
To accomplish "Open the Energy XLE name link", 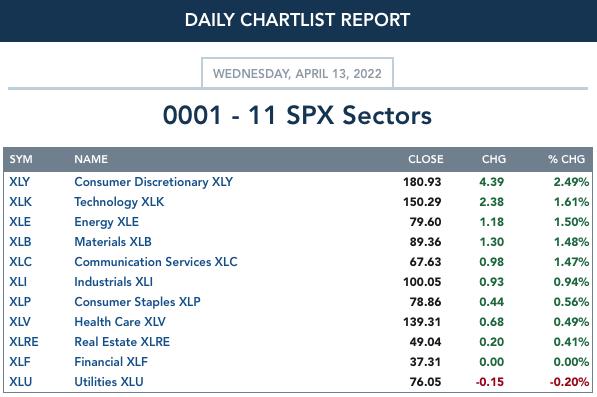I will click(x=107, y=222).
